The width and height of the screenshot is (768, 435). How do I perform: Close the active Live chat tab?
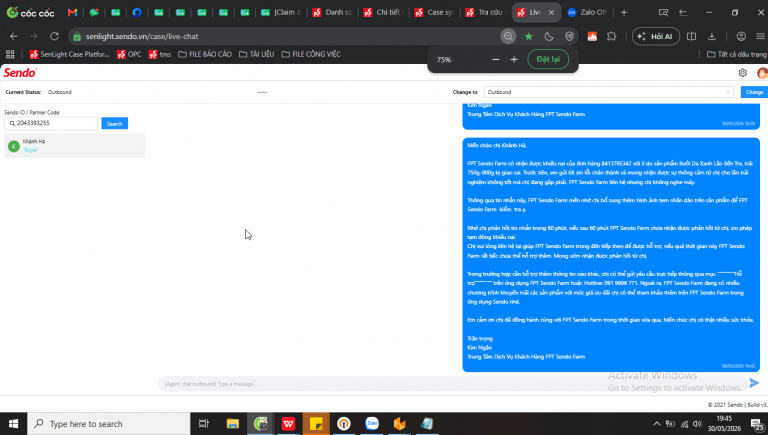coord(552,12)
